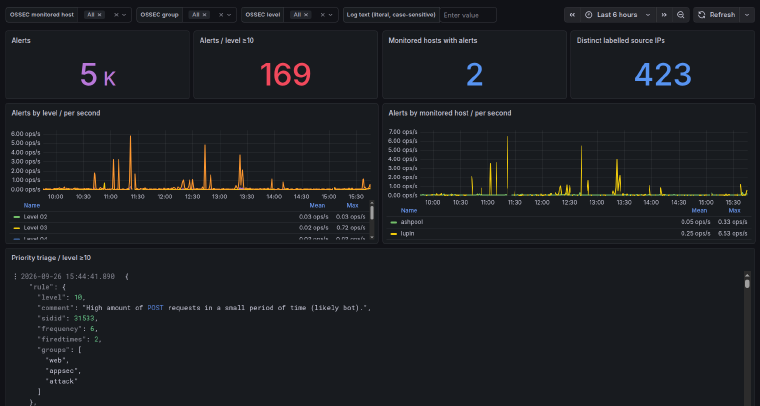Click the sidid value 31533 in log
Image resolution: width=760 pixels, height=406 pixels.
(x=84, y=318)
